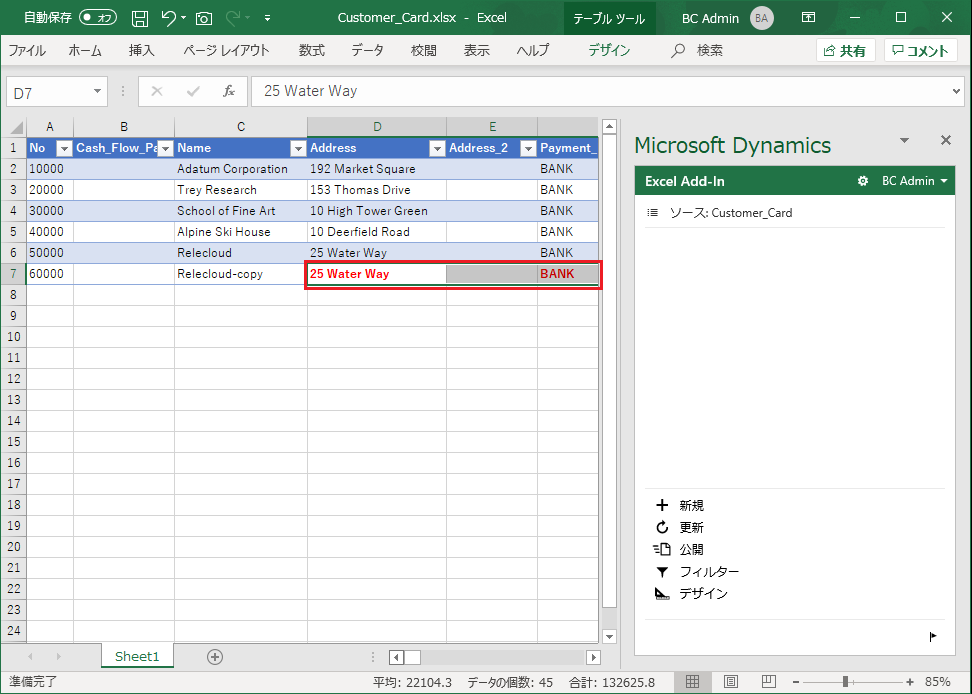Screen dimensions: 972x694
Task: Toggle the AutoSave switch
Action: [x=98, y=18]
